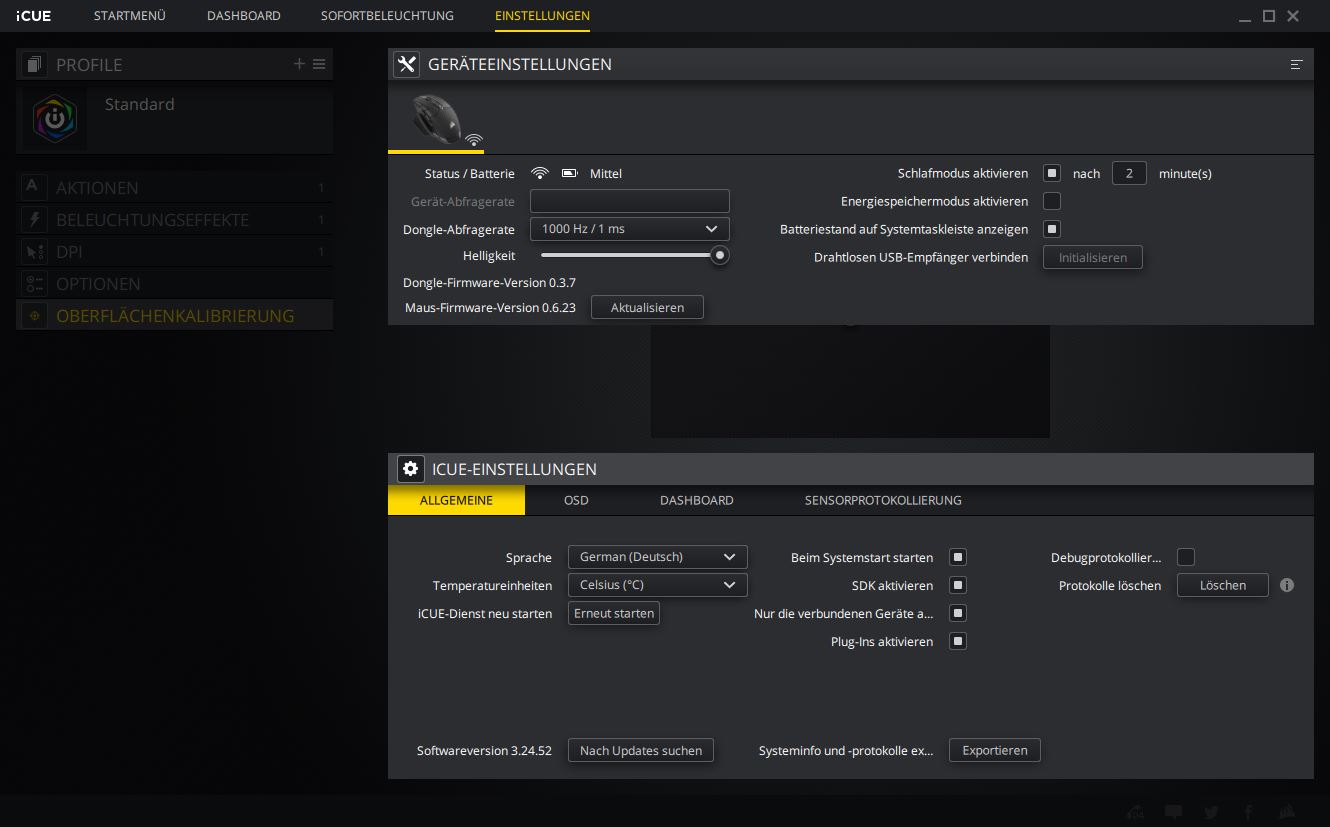Open the Beleuchtungseffekte section
This screenshot has height=827, width=1330.
[174, 219]
